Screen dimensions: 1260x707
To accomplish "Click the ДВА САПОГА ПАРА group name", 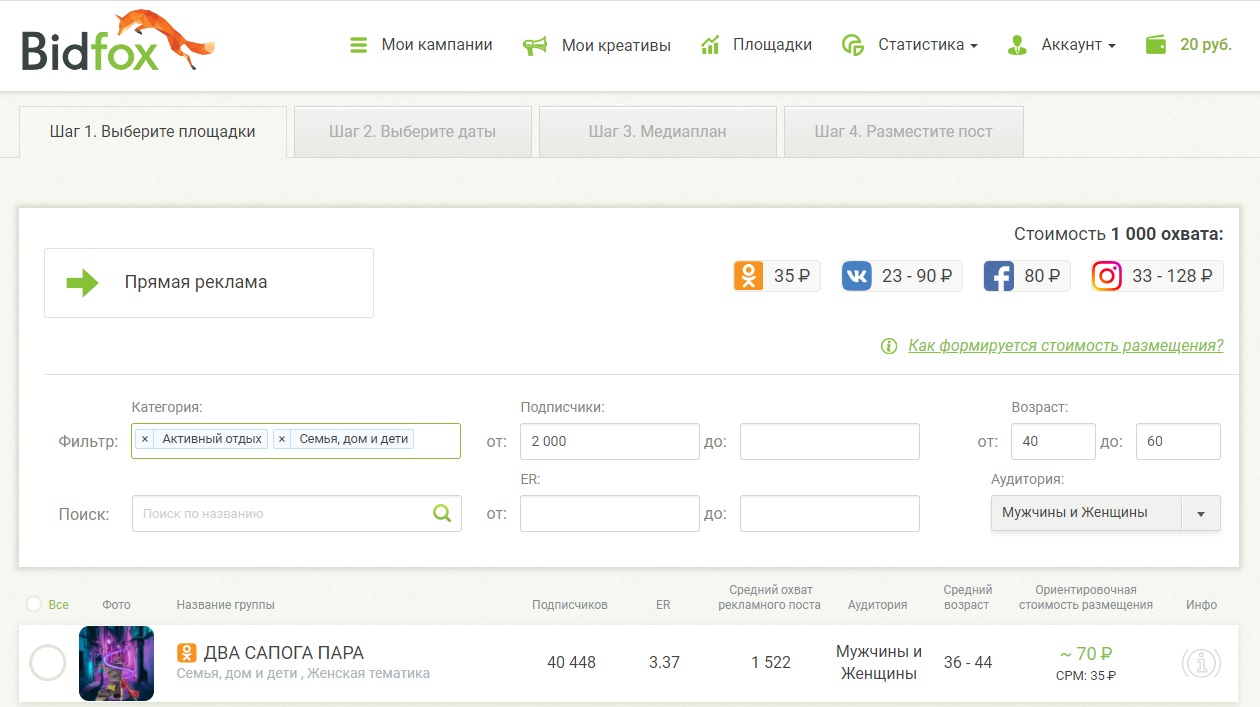I will (x=284, y=653).
